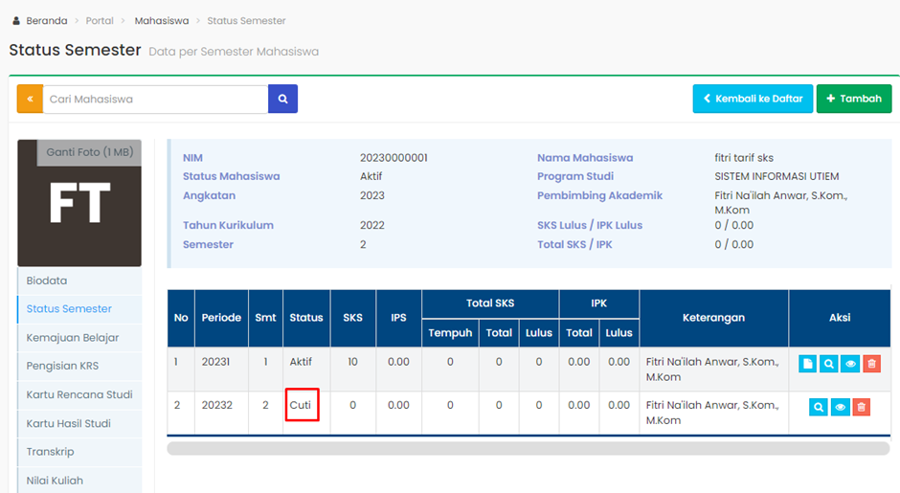Click the blue search magnifier button
Viewport: 900px width, 493px height.
283,99
